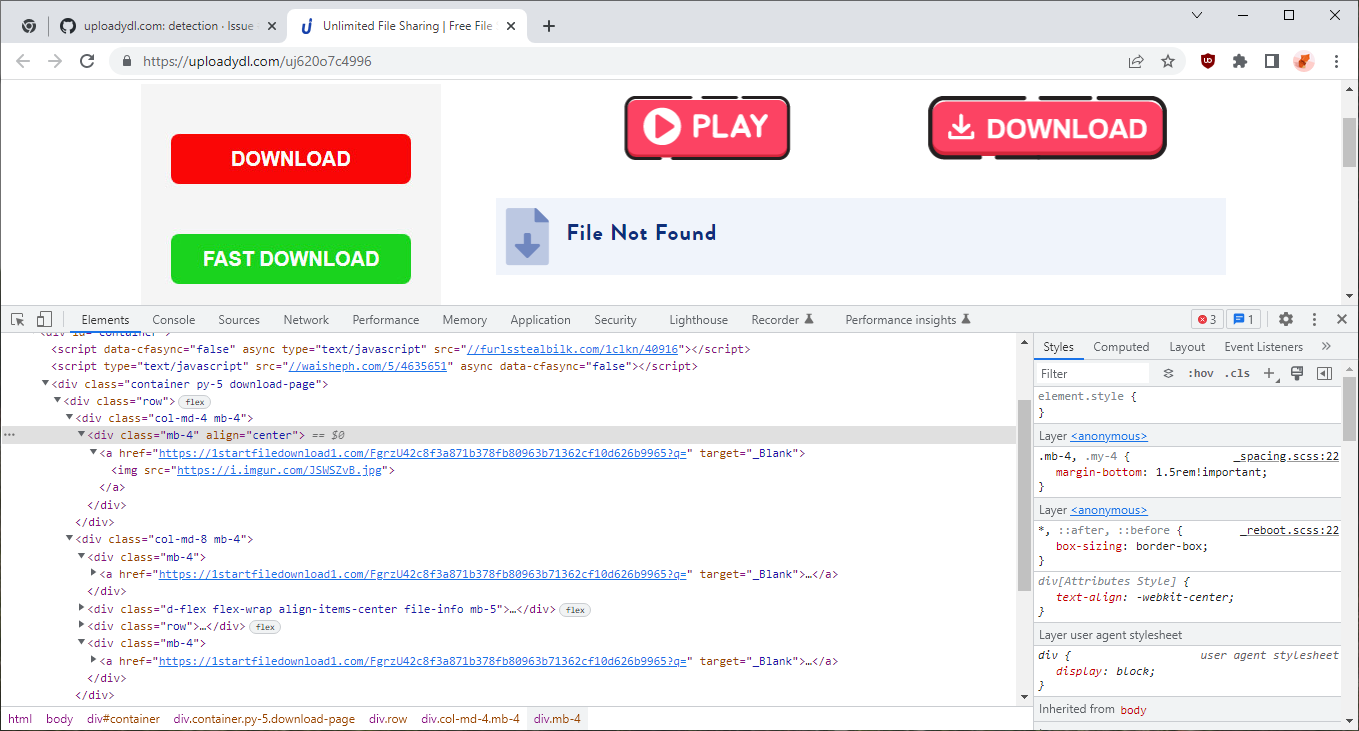Switch to the Console tab
Image resolution: width=1359 pixels, height=731 pixels.
coord(173,319)
